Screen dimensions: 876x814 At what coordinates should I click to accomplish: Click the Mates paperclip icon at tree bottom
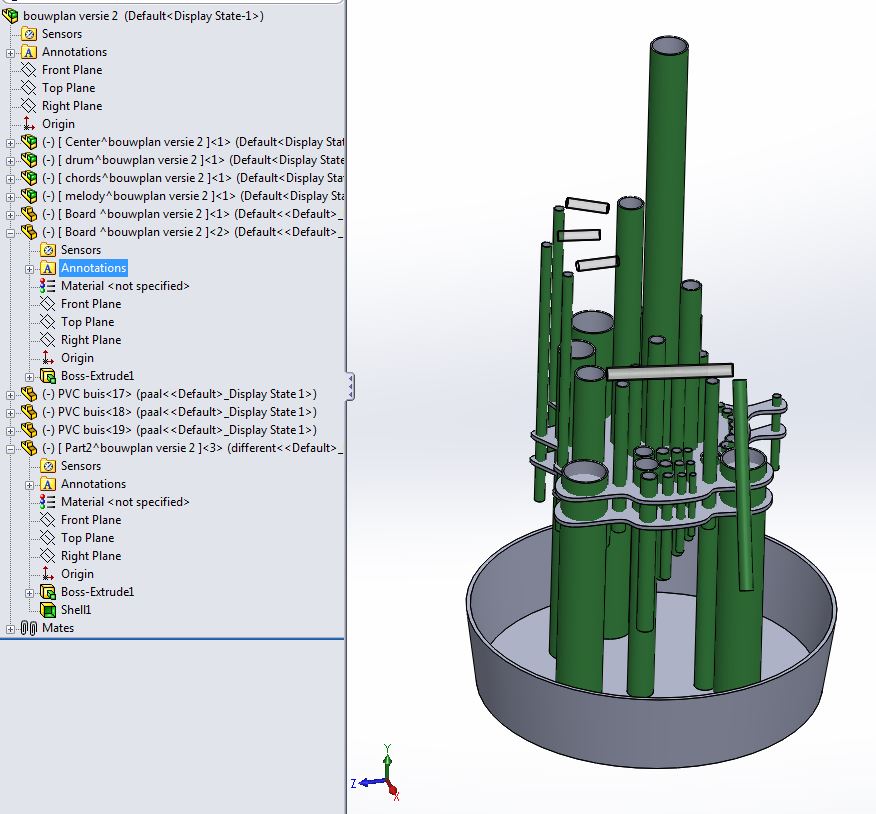[27, 628]
